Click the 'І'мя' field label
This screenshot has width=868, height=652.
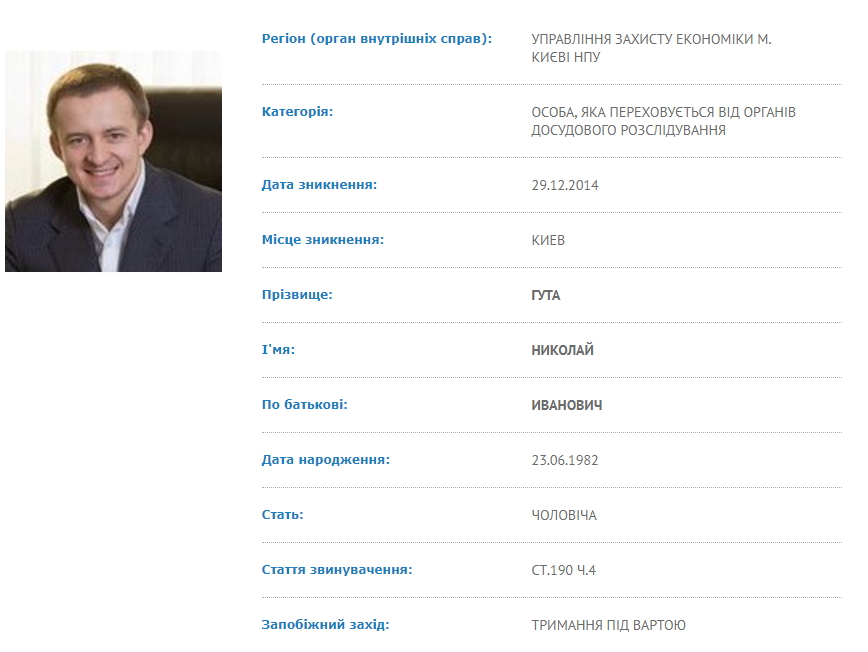click(x=278, y=350)
